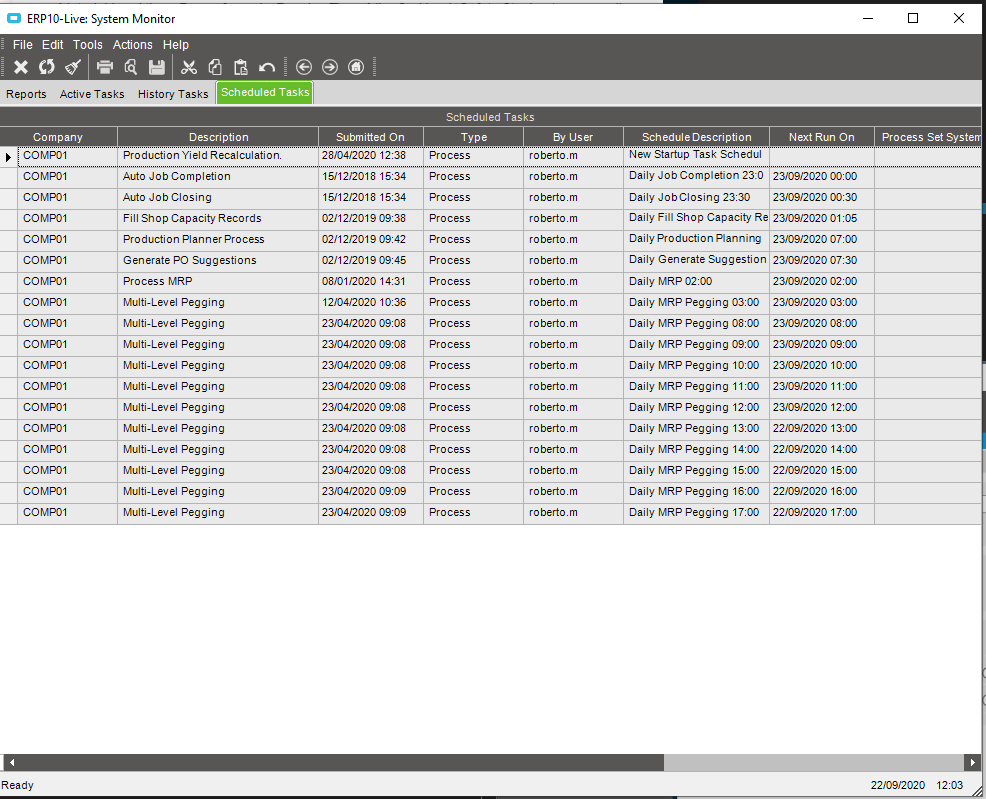Click the Undo toolbar icon
The image size is (986, 799).
[x=267, y=67]
